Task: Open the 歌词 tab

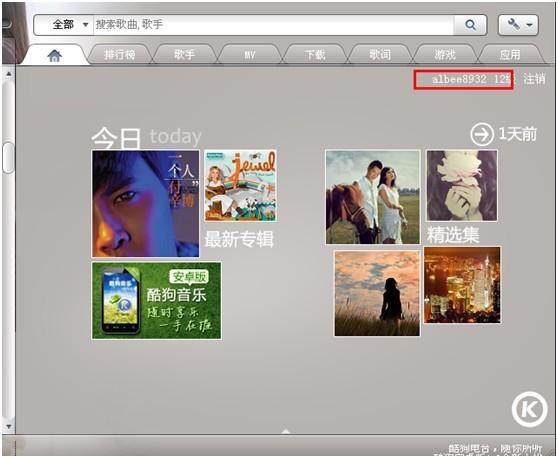Action: tap(380, 55)
